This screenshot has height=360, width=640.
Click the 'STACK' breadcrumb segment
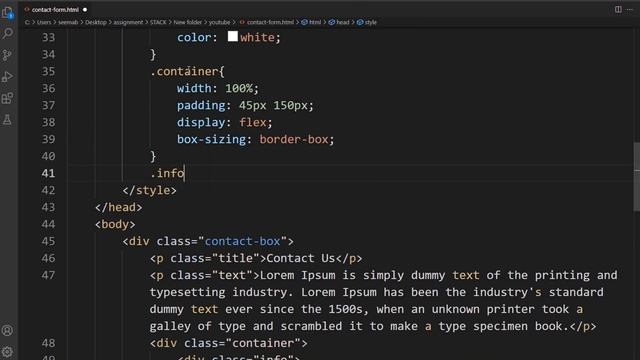158,22
